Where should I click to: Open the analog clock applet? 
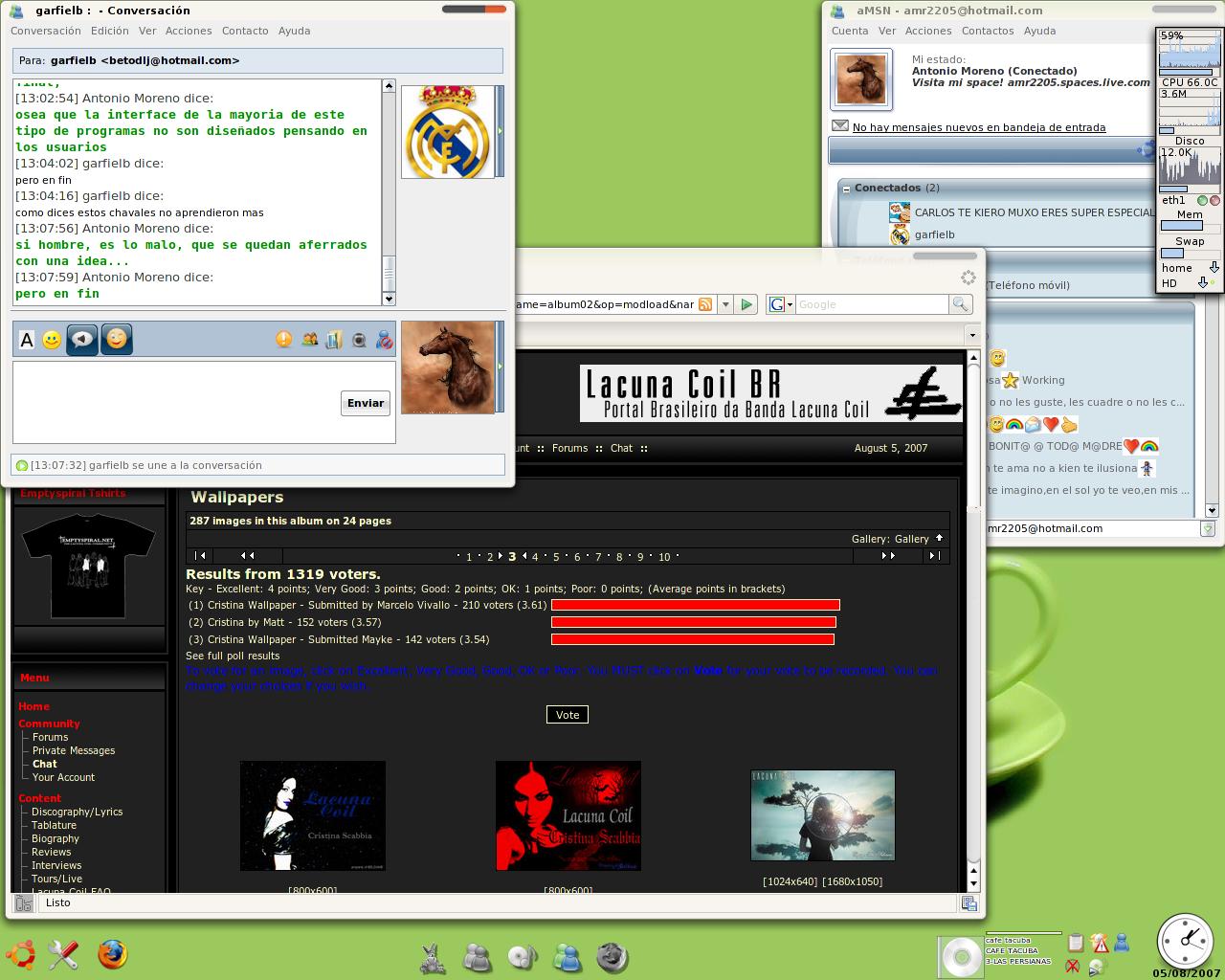tap(1187, 940)
